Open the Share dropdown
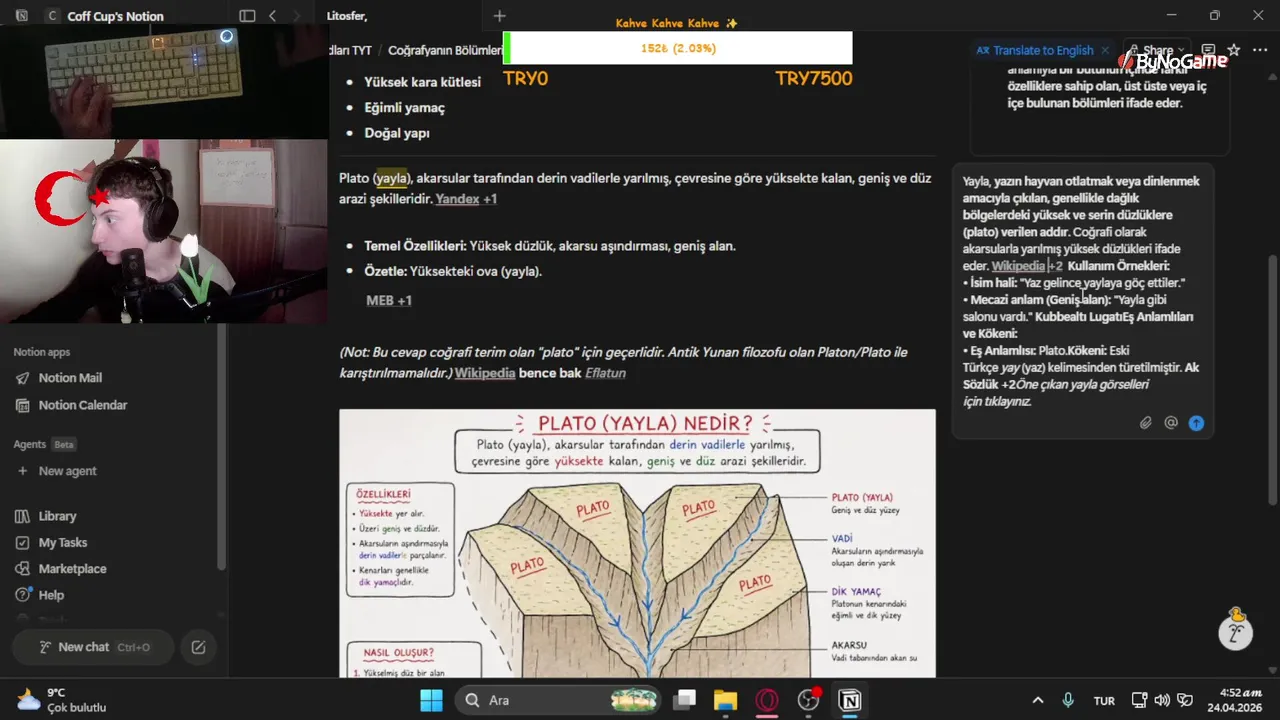1280x720 pixels. point(1157,50)
